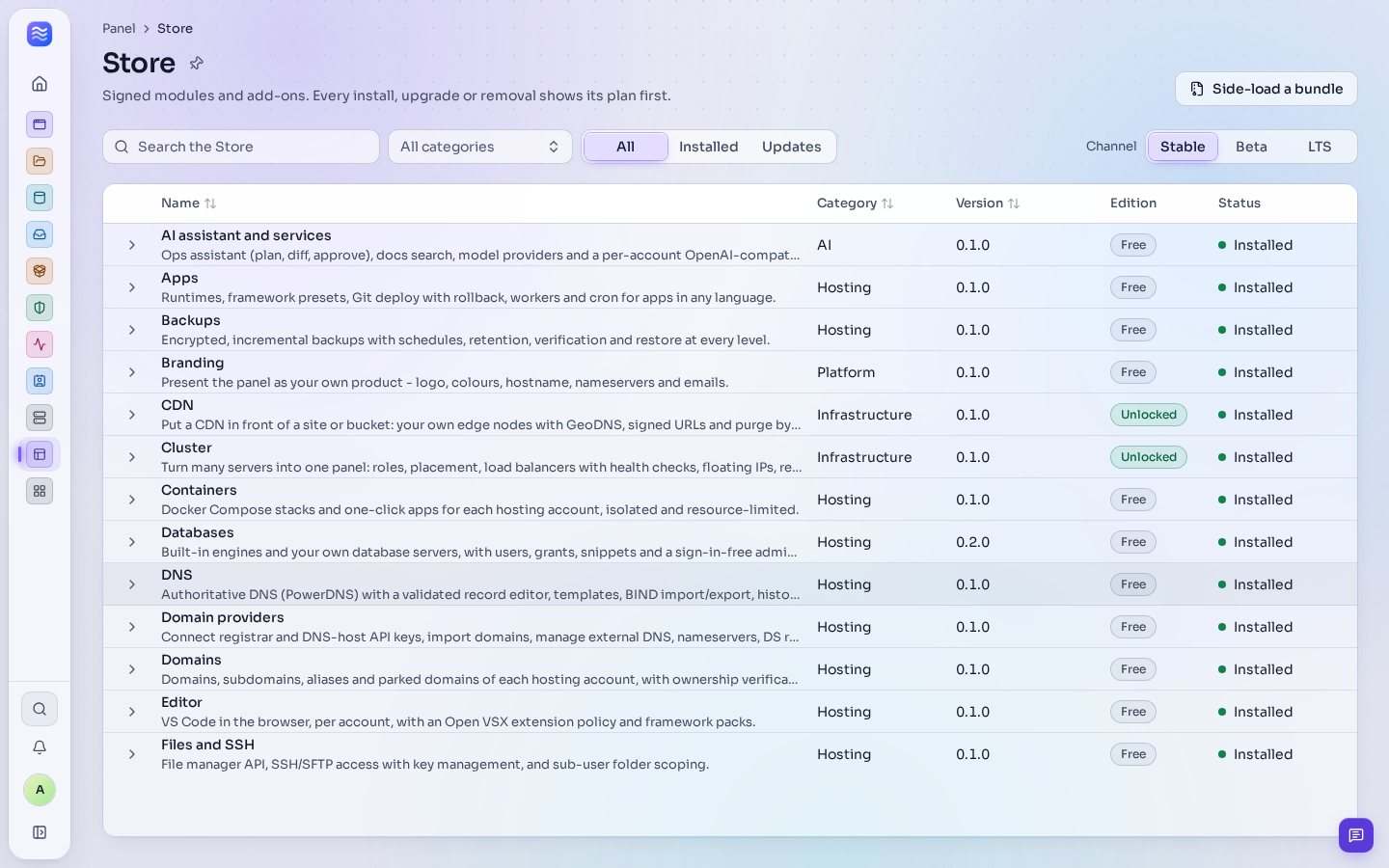1389x868 pixels.
Task: Open the user avatar labeled A
Action: pyautogui.click(x=40, y=790)
